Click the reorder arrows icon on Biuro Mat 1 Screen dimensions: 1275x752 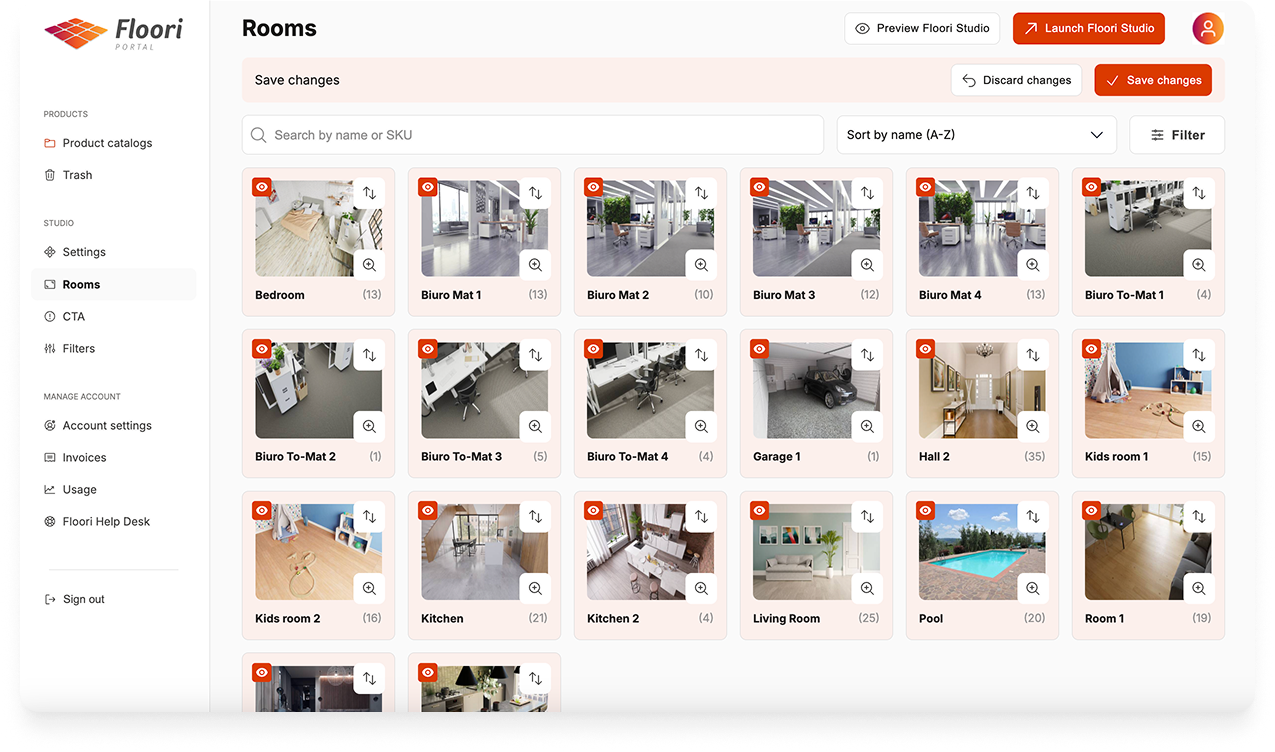pyautogui.click(x=535, y=193)
